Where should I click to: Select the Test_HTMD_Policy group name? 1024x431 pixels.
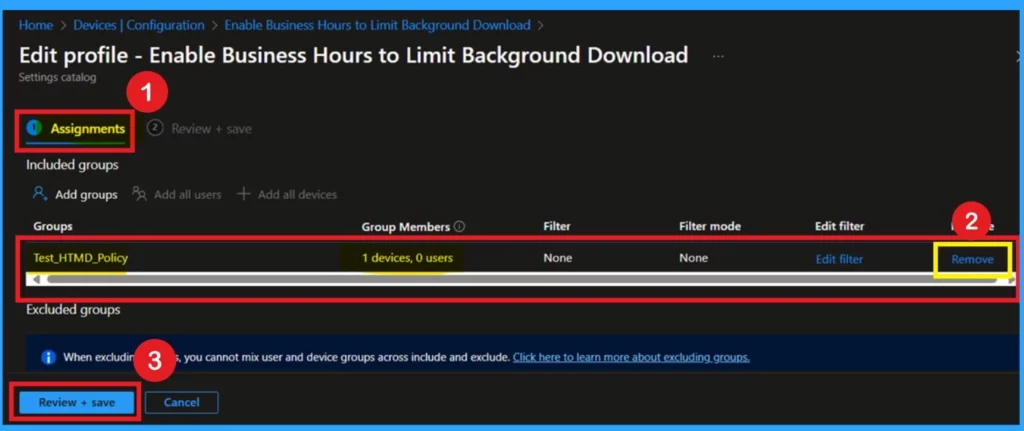coord(81,258)
